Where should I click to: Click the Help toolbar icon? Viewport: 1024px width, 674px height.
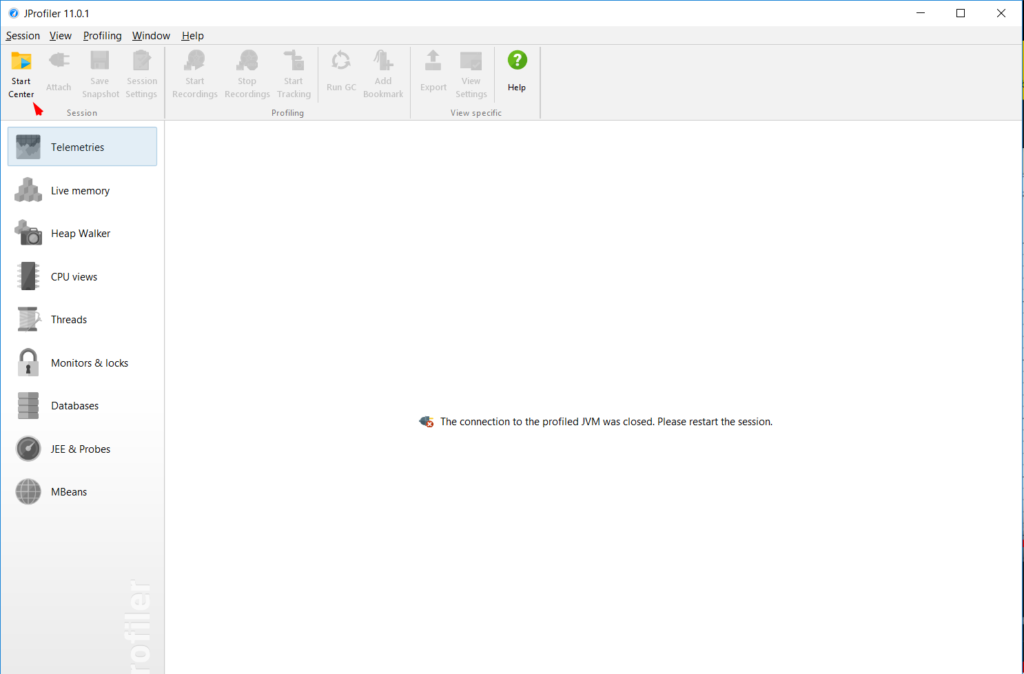point(516,72)
